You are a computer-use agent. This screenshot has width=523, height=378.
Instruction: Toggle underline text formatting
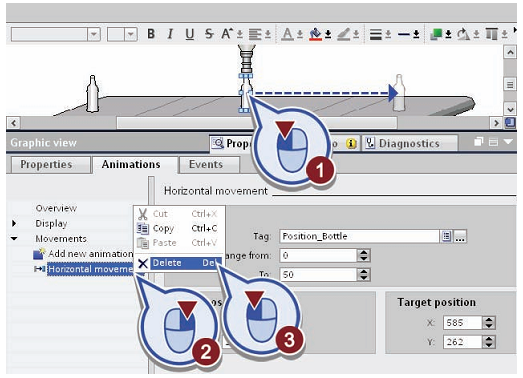point(189,34)
